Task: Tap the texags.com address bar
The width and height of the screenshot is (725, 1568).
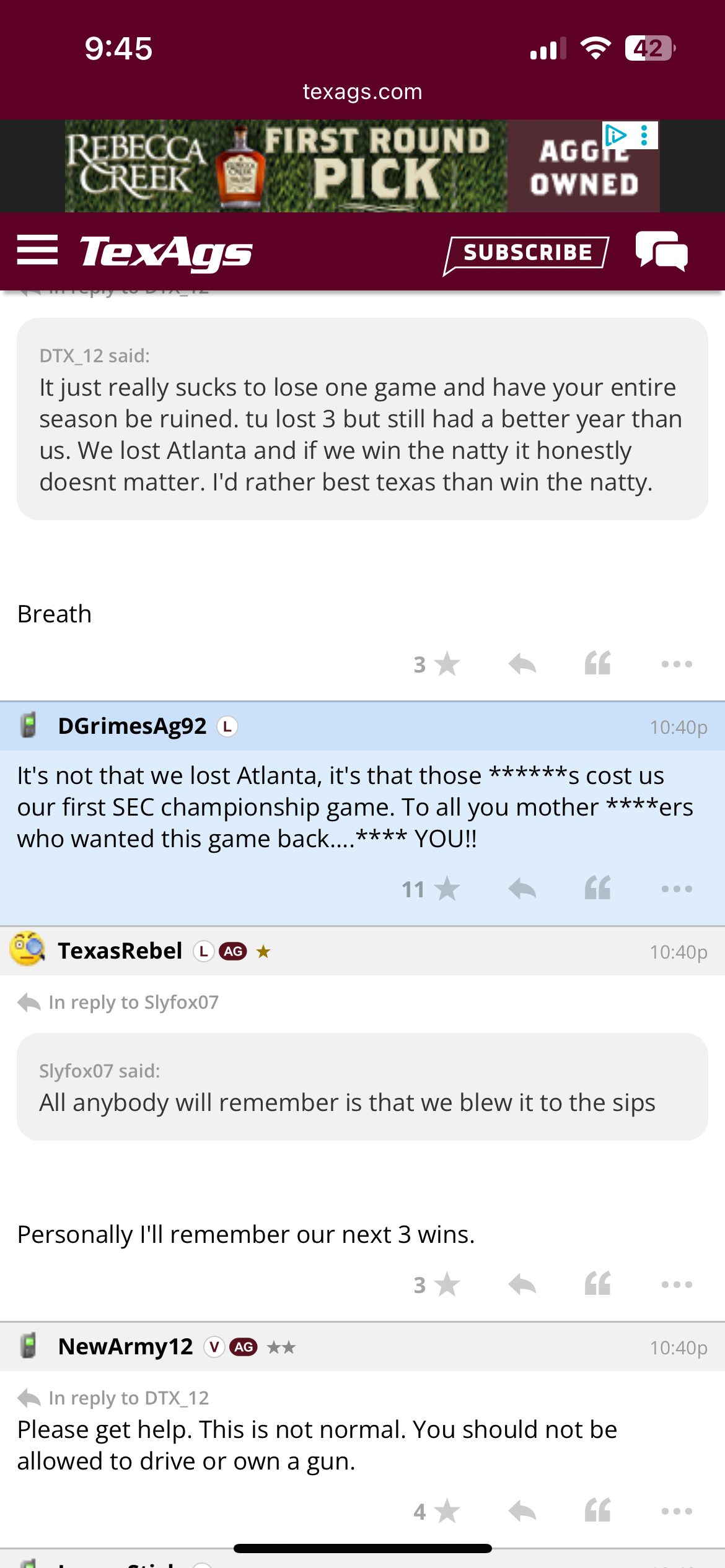Action: (362, 92)
